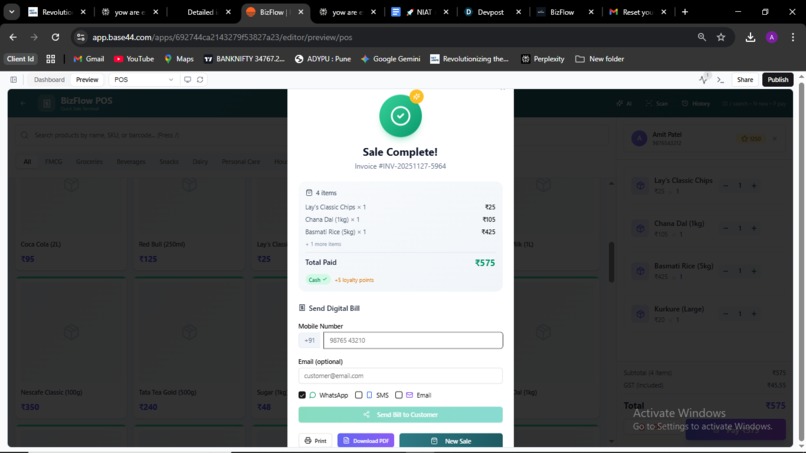Switch to the Dashboard tab in editor
This screenshot has height=453, width=806.
[x=49, y=80]
